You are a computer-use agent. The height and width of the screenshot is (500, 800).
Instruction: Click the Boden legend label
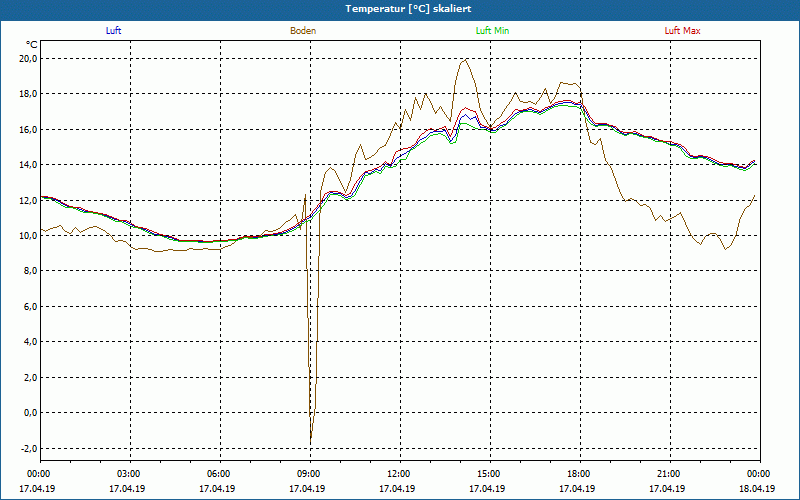tap(303, 31)
